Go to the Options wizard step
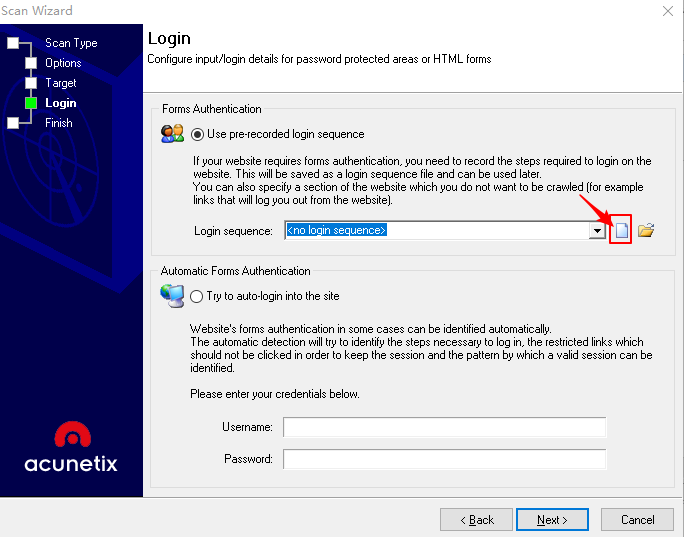This screenshot has height=537, width=684. pyautogui.click(x=63, y=63)
